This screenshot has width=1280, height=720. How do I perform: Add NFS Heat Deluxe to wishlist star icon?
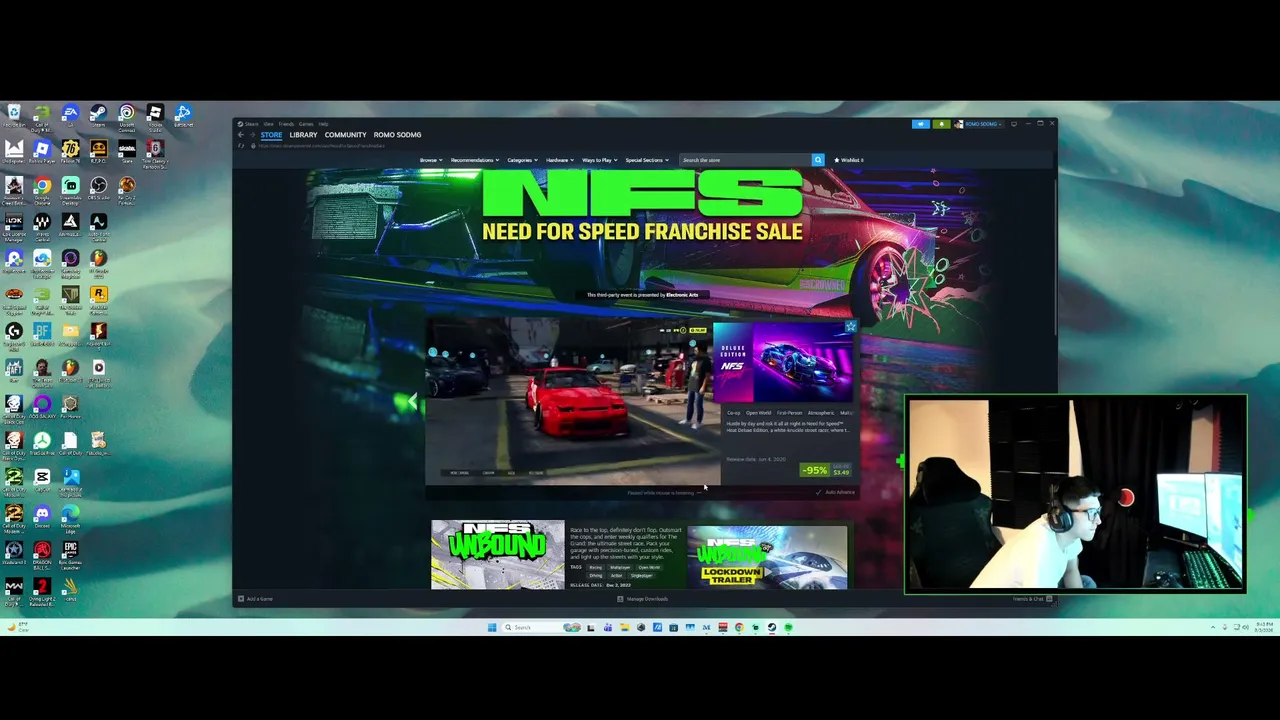click(x=850, y=327)
